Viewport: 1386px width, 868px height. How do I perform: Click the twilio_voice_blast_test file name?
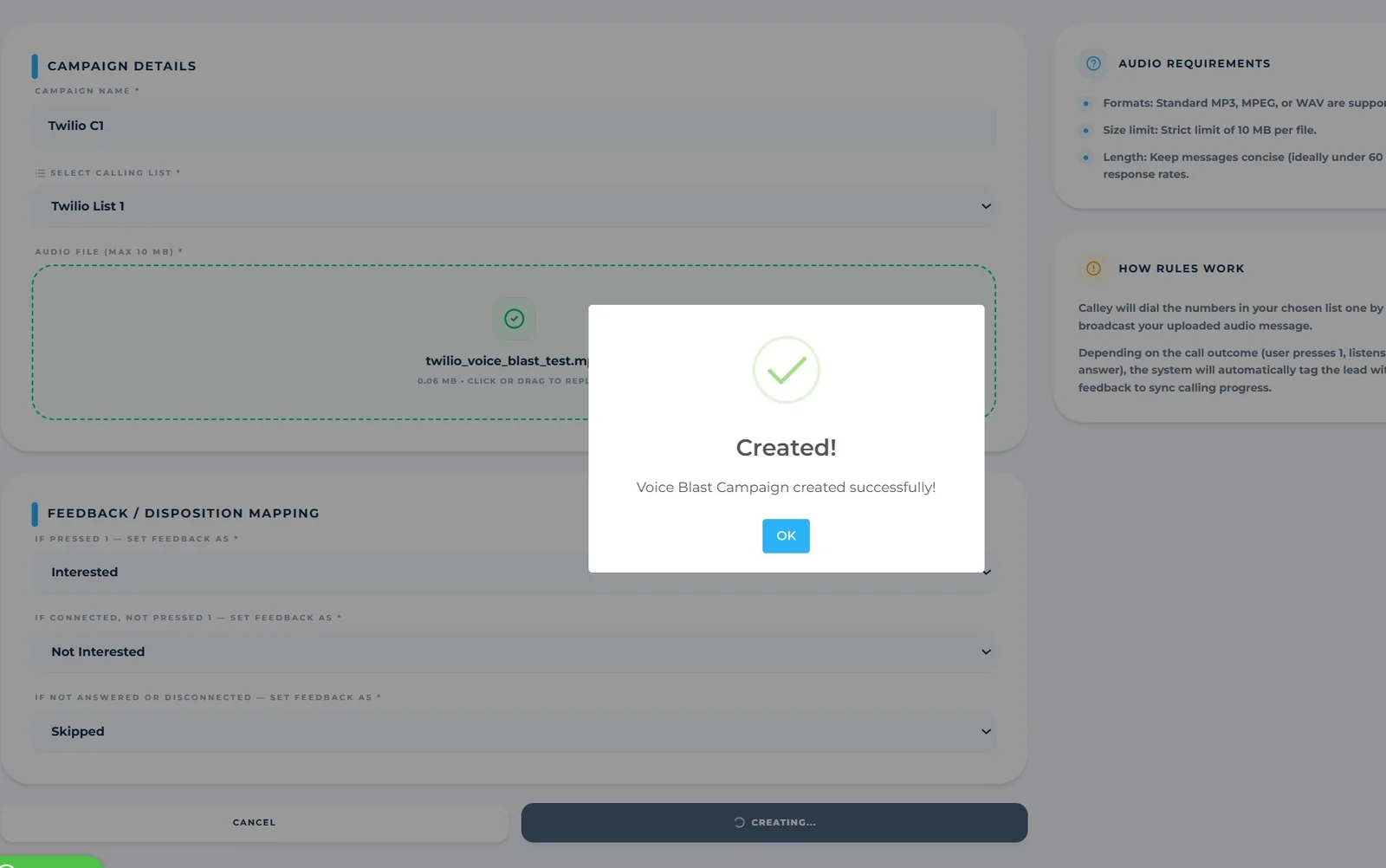pos(507,360)
